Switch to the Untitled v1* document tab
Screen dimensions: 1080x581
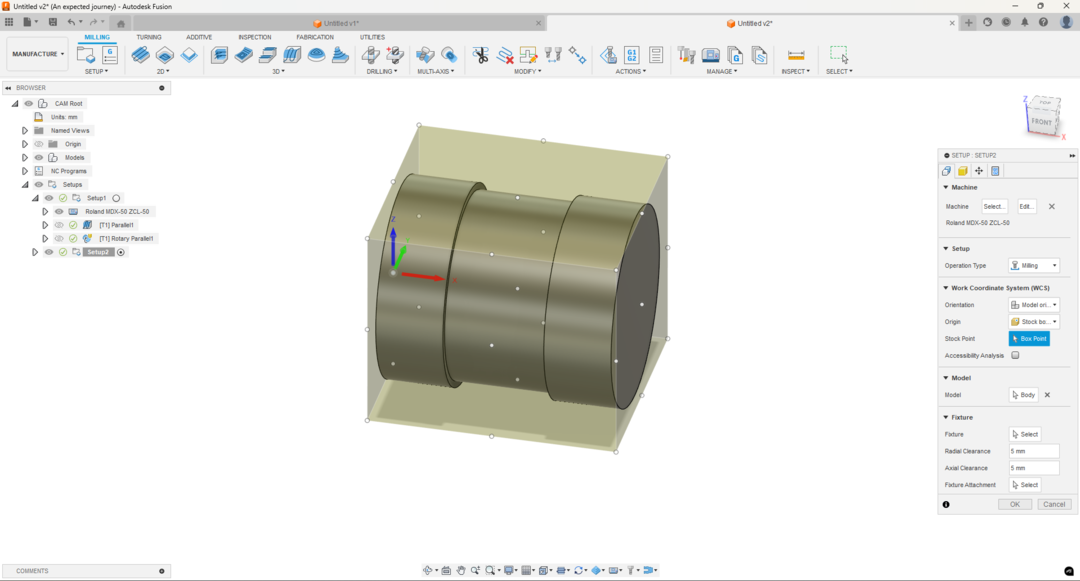pyautogui.click(x=338, y=23)
